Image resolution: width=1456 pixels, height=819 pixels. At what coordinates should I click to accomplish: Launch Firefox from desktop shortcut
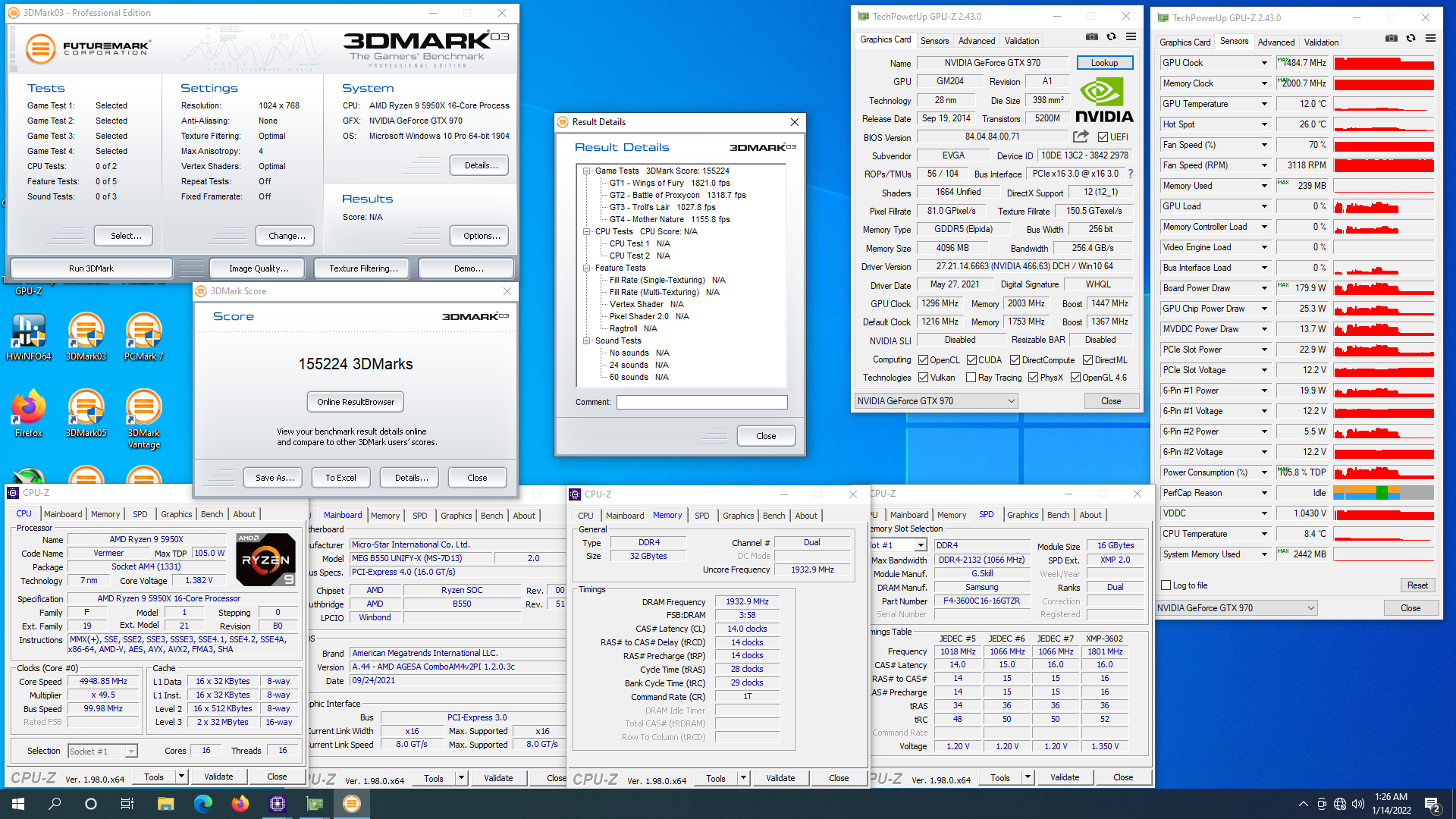point(29,413)
